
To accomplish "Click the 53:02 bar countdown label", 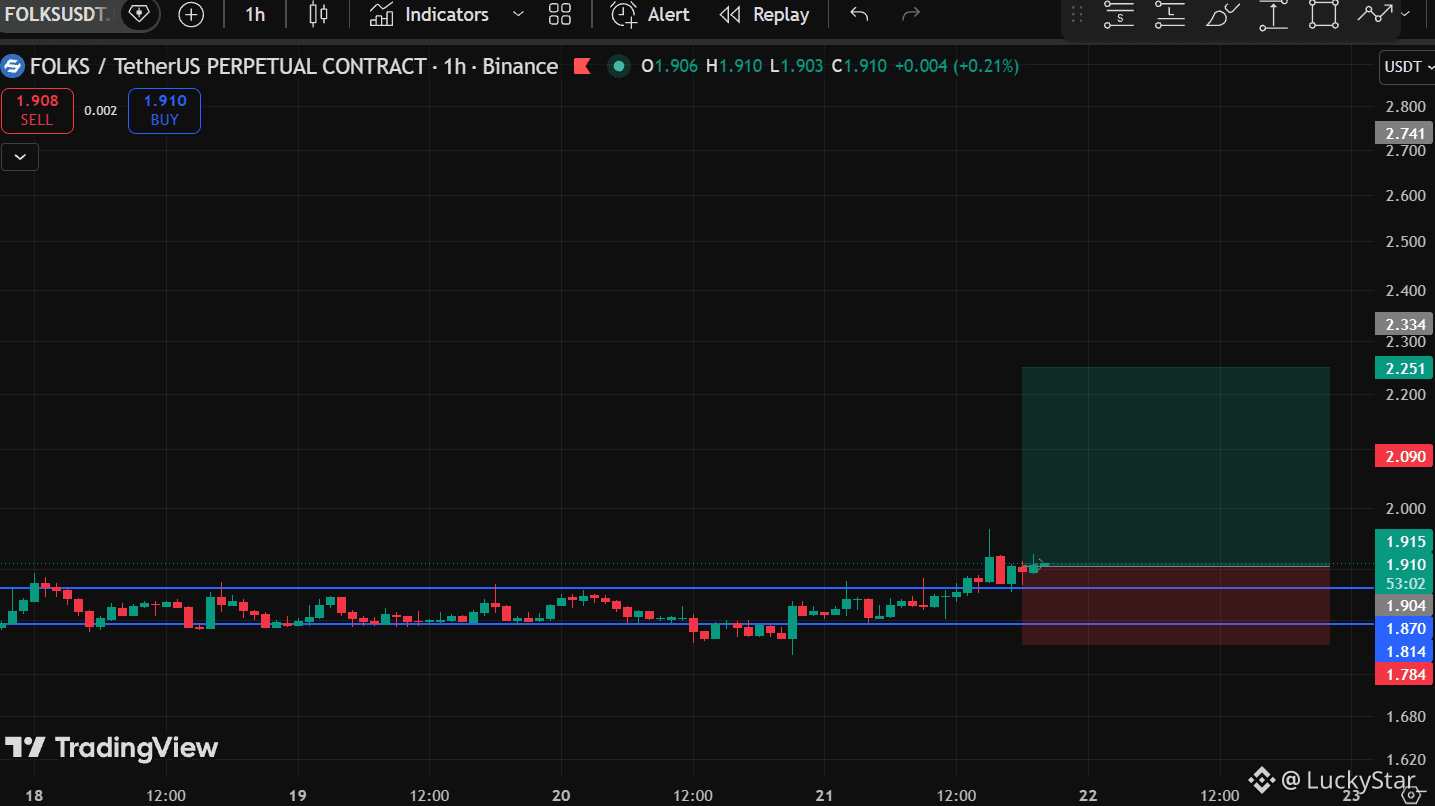I will click(x=1405, y=584).
